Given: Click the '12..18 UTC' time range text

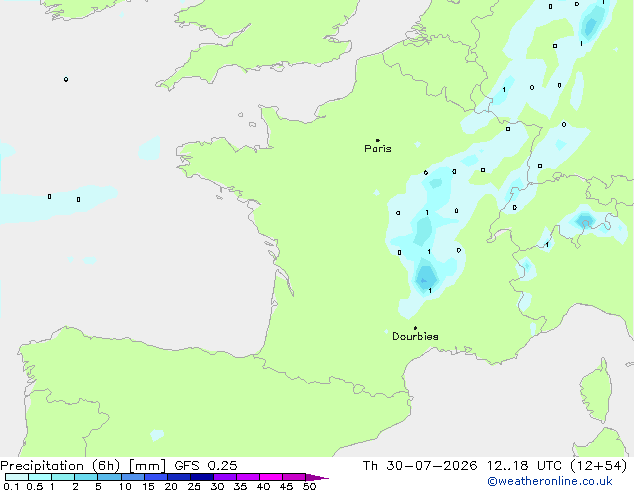Looking at the screenshot, I should pyautogui.click(x=524, y=466).
